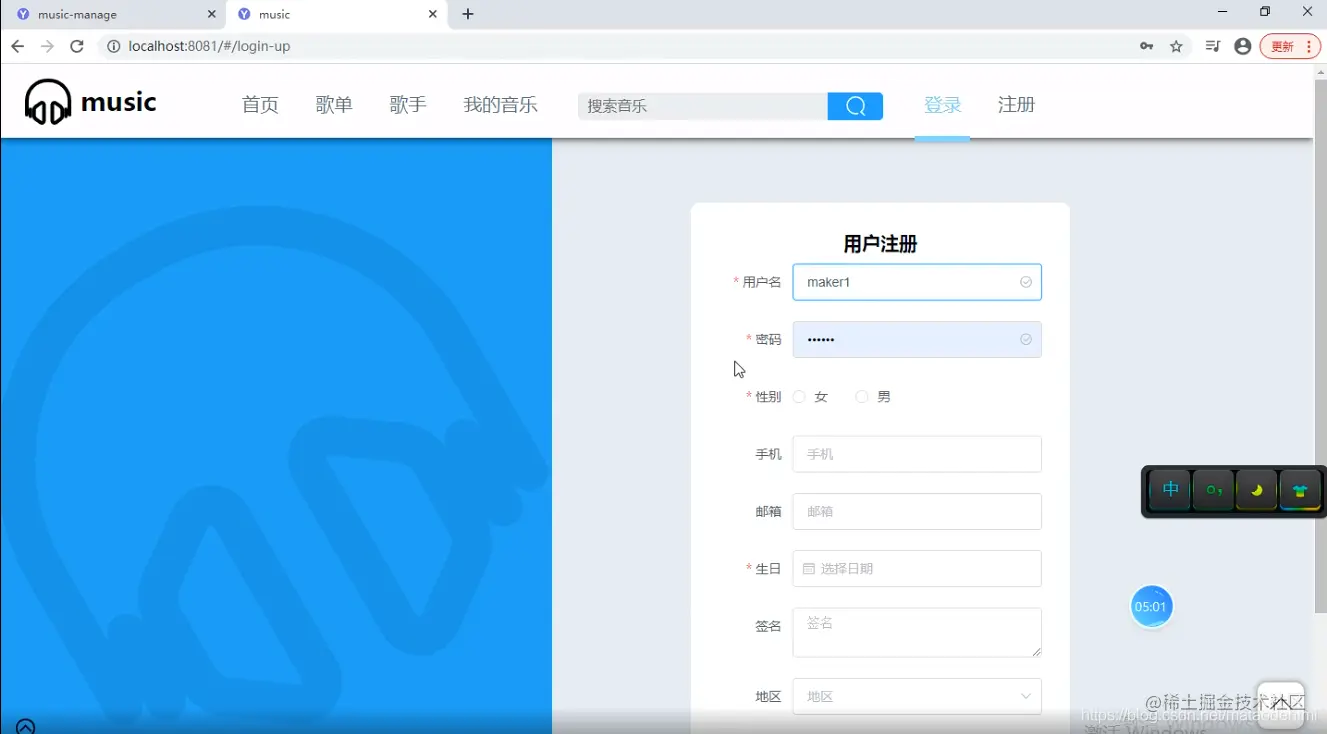Open the 我的音乐 navigation link
The width and height of the screenshot is (1327, 734).
click(500, 103)
